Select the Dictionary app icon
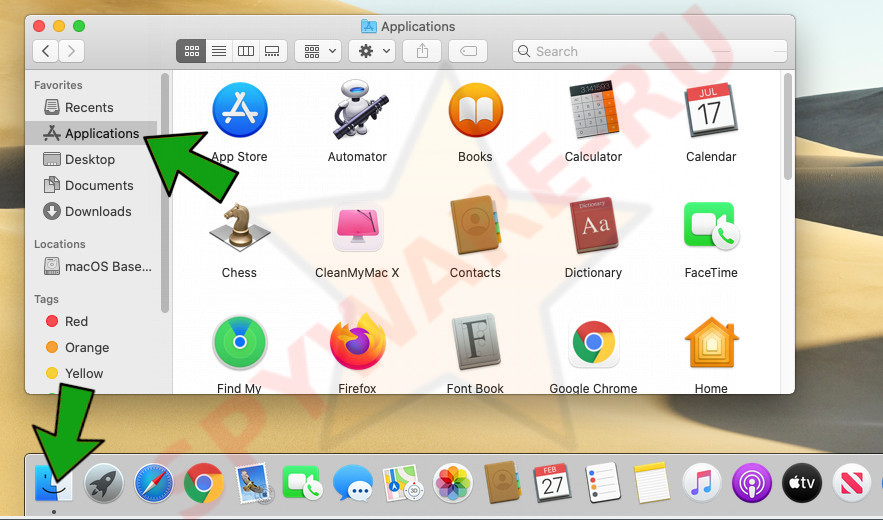This screenshot has height=520, width=883. (594, 226)
